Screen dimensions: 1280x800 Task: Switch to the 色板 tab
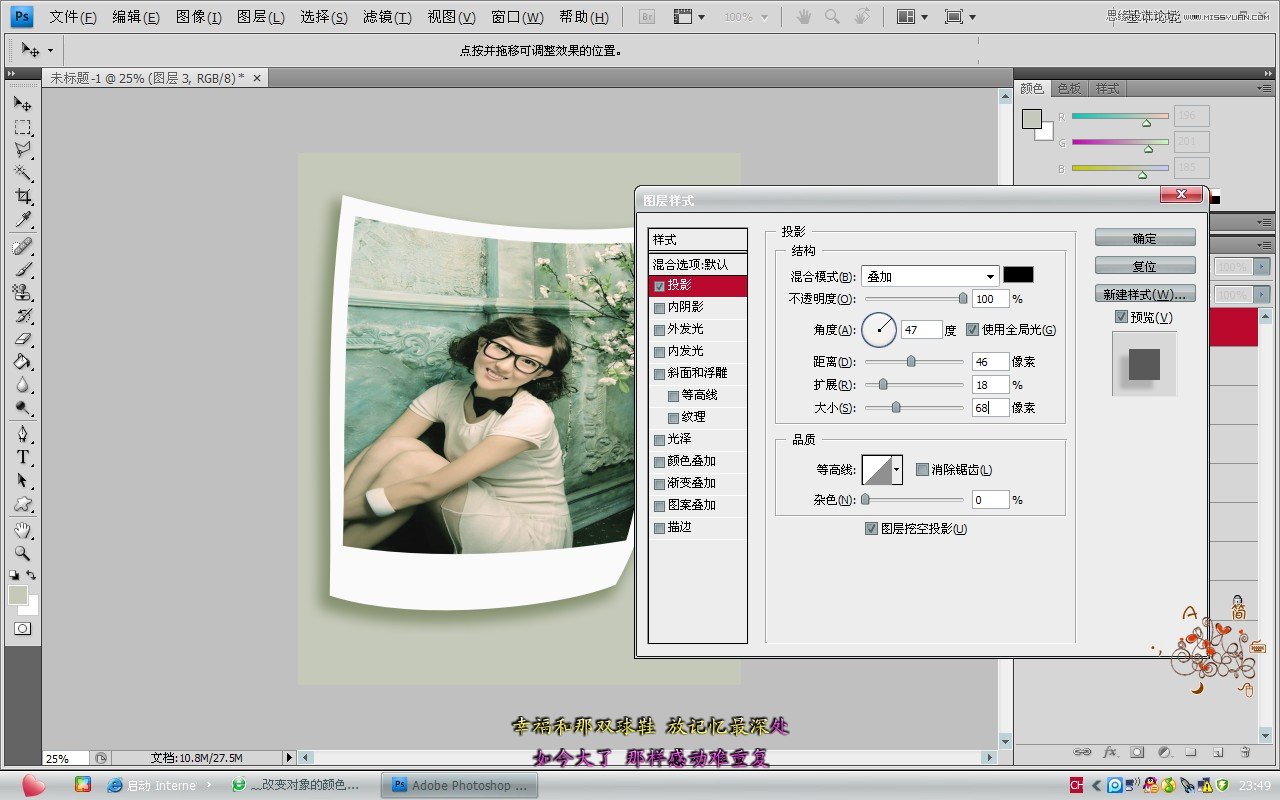(1069, 89)
